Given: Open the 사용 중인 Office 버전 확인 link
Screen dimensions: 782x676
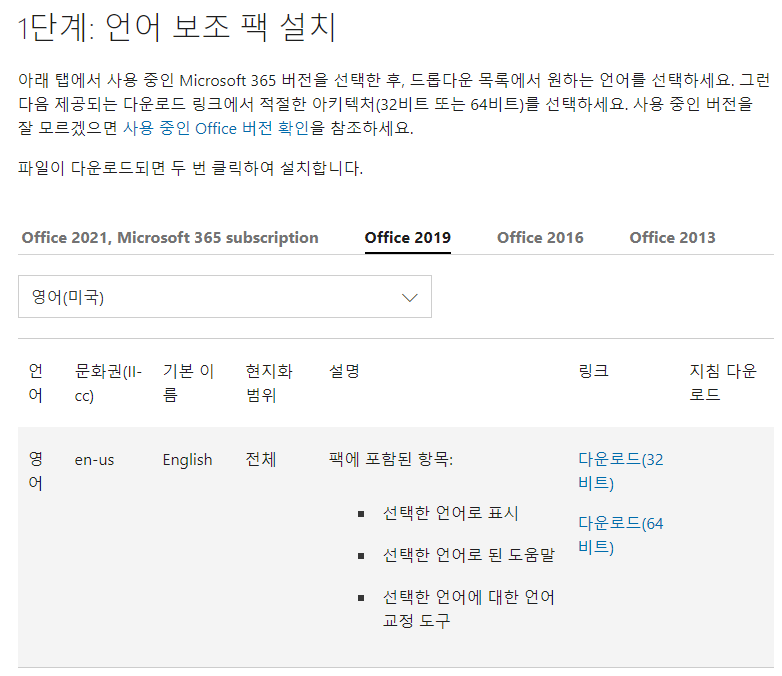Looking at the screenshot, I should pyautogui.click(x=216, y=129).
